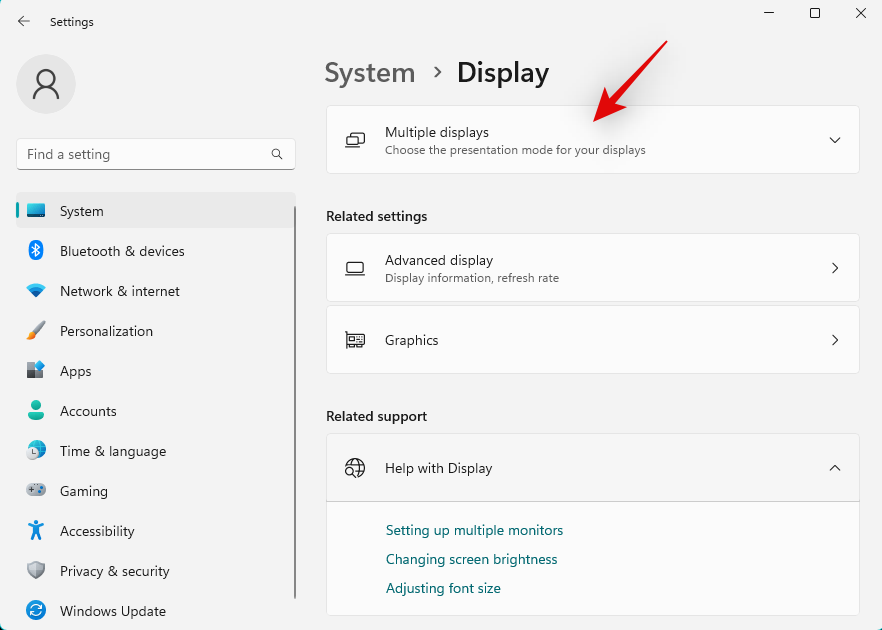Open the Graphics settings page
Screen dimensions: 882x630
click(x=592, y=340)
